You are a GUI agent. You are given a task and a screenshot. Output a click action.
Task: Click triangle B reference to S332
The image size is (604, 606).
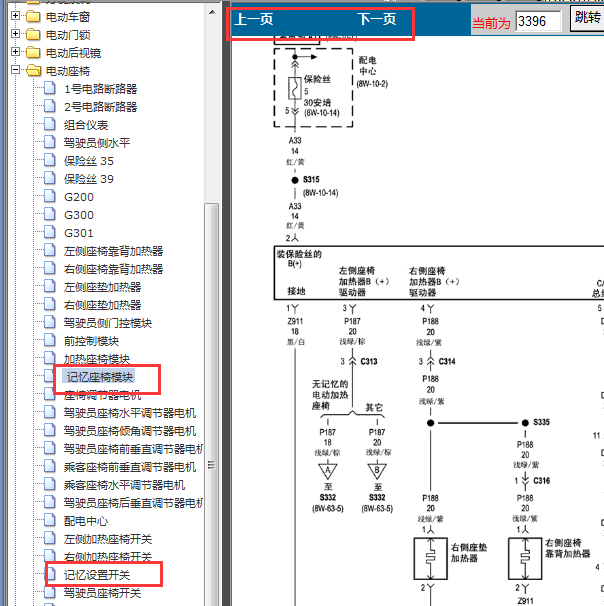pyautogui.click(x=377, y=472)
